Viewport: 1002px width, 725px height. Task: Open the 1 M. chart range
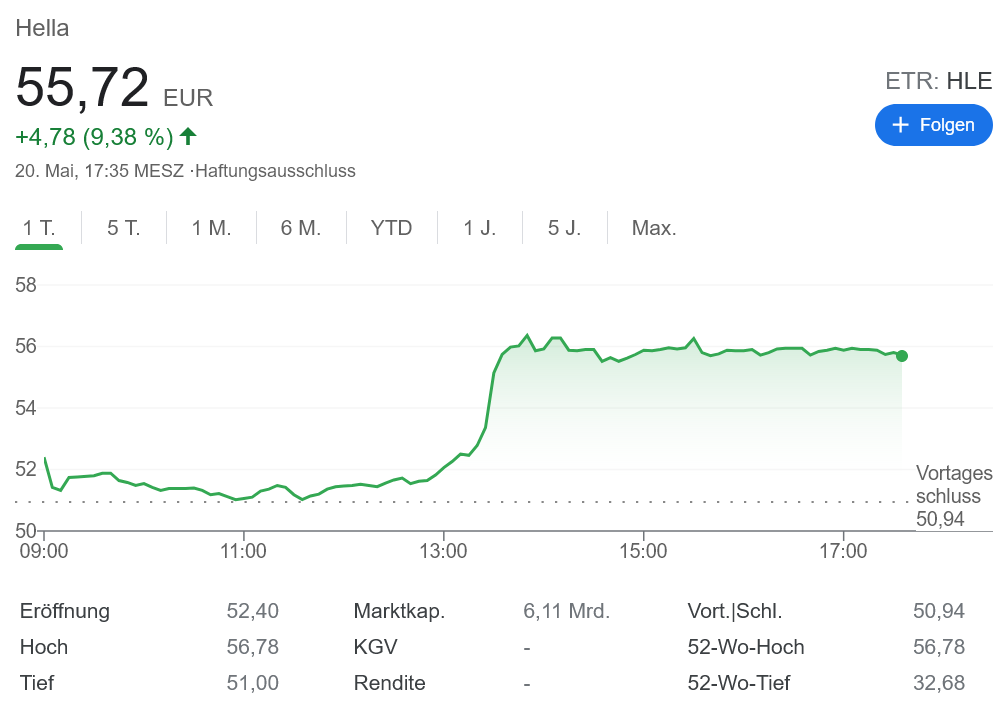pos(212,228)
